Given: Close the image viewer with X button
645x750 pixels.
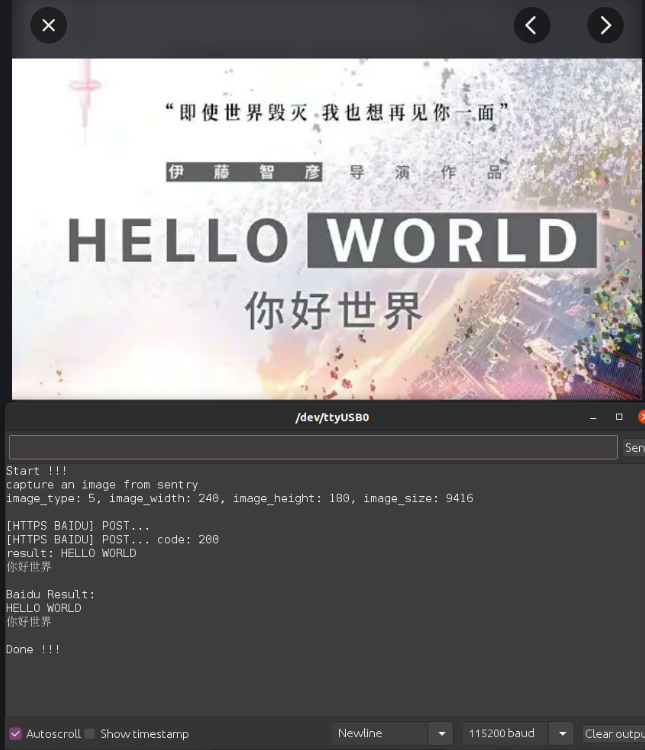Looking at the screenshot, I should pos(48,25).
